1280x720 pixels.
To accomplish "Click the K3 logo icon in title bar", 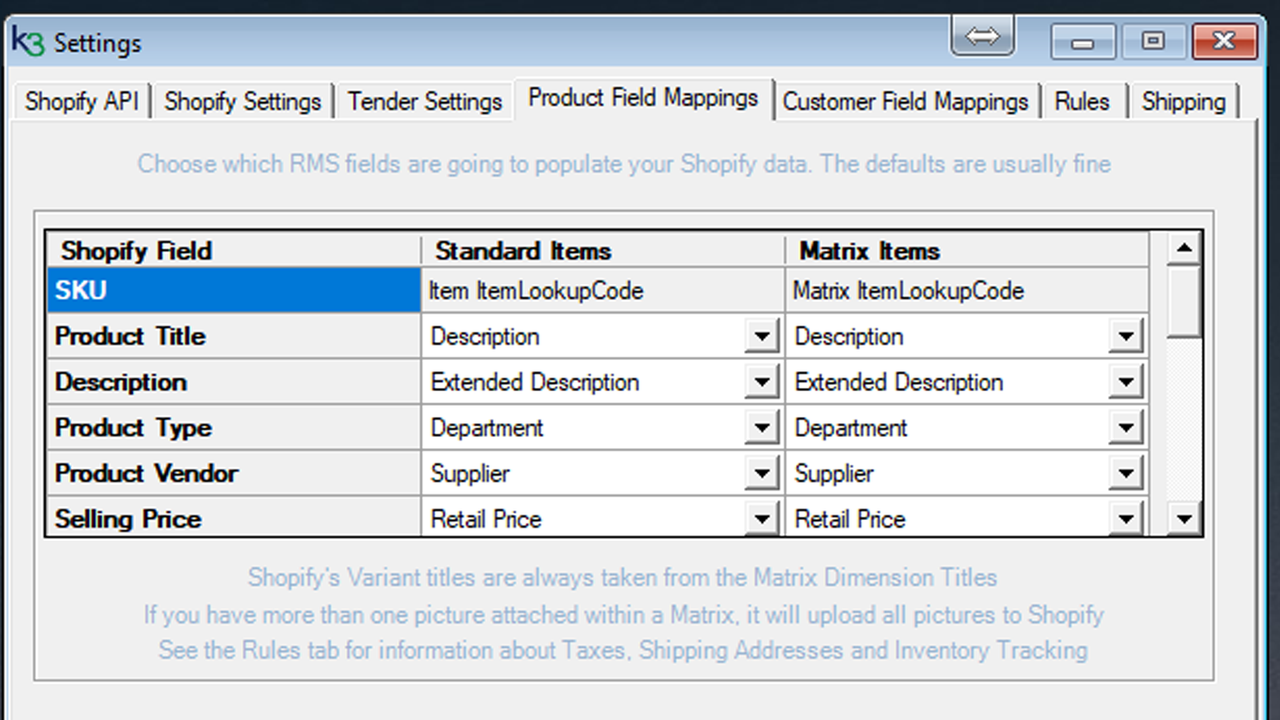I will pos(28,43).
